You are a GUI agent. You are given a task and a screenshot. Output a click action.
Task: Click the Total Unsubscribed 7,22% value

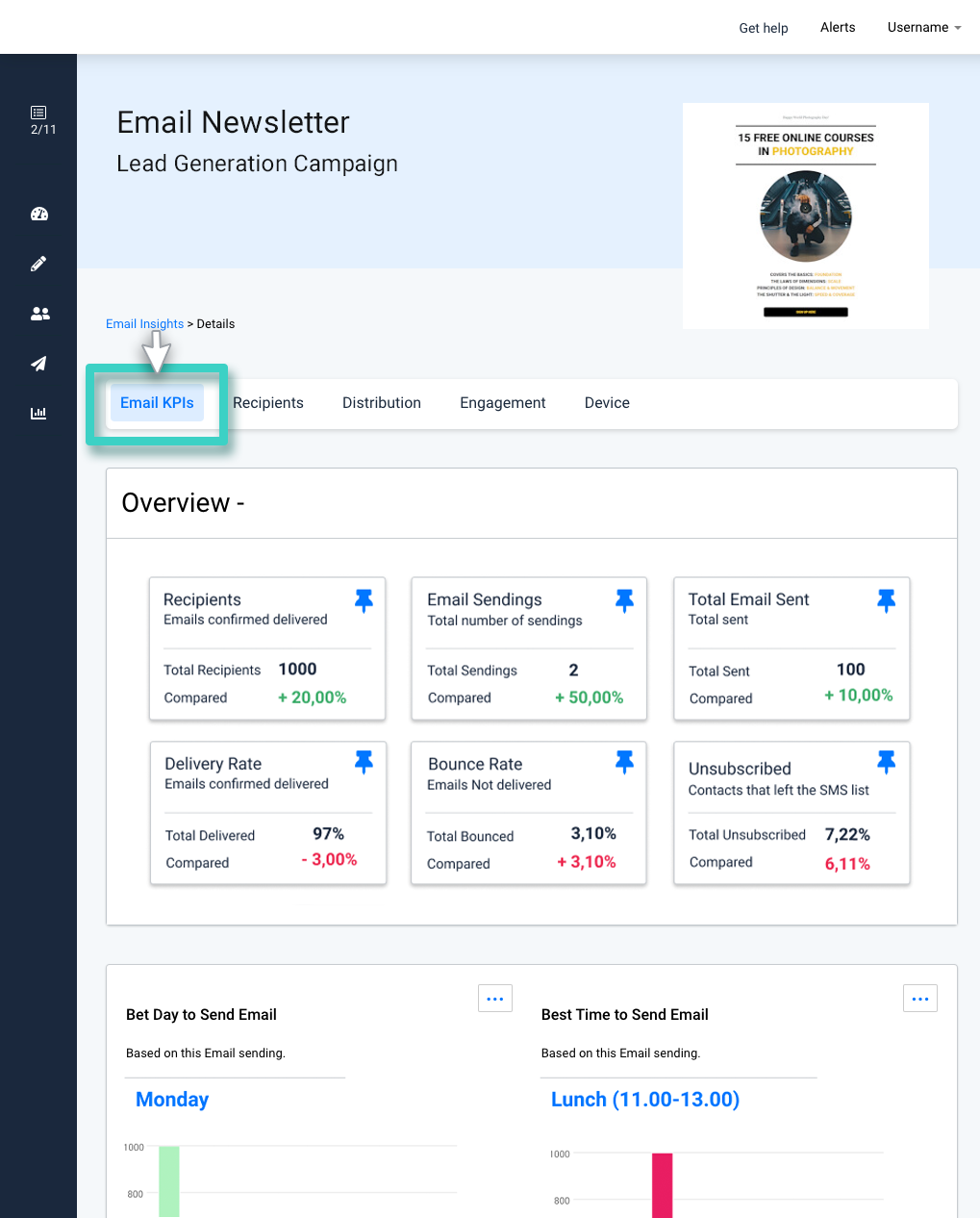pyautogui.click(x=847, y=834)
